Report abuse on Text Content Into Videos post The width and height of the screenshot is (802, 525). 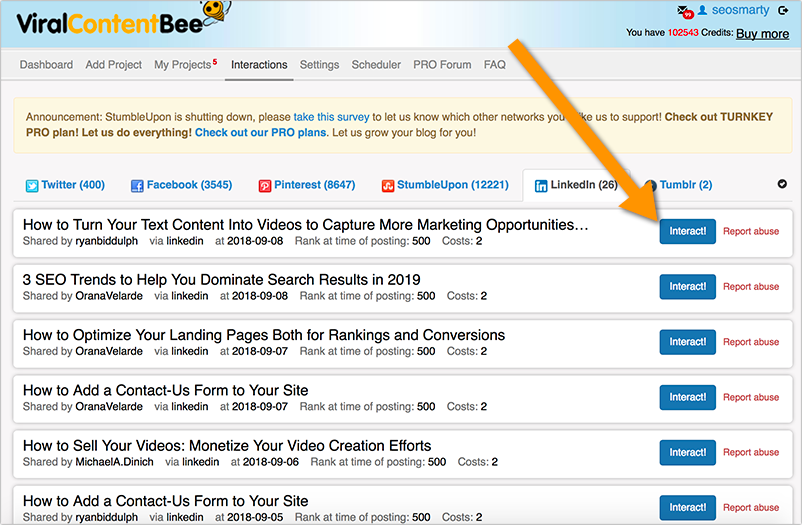tap(751, 231)
